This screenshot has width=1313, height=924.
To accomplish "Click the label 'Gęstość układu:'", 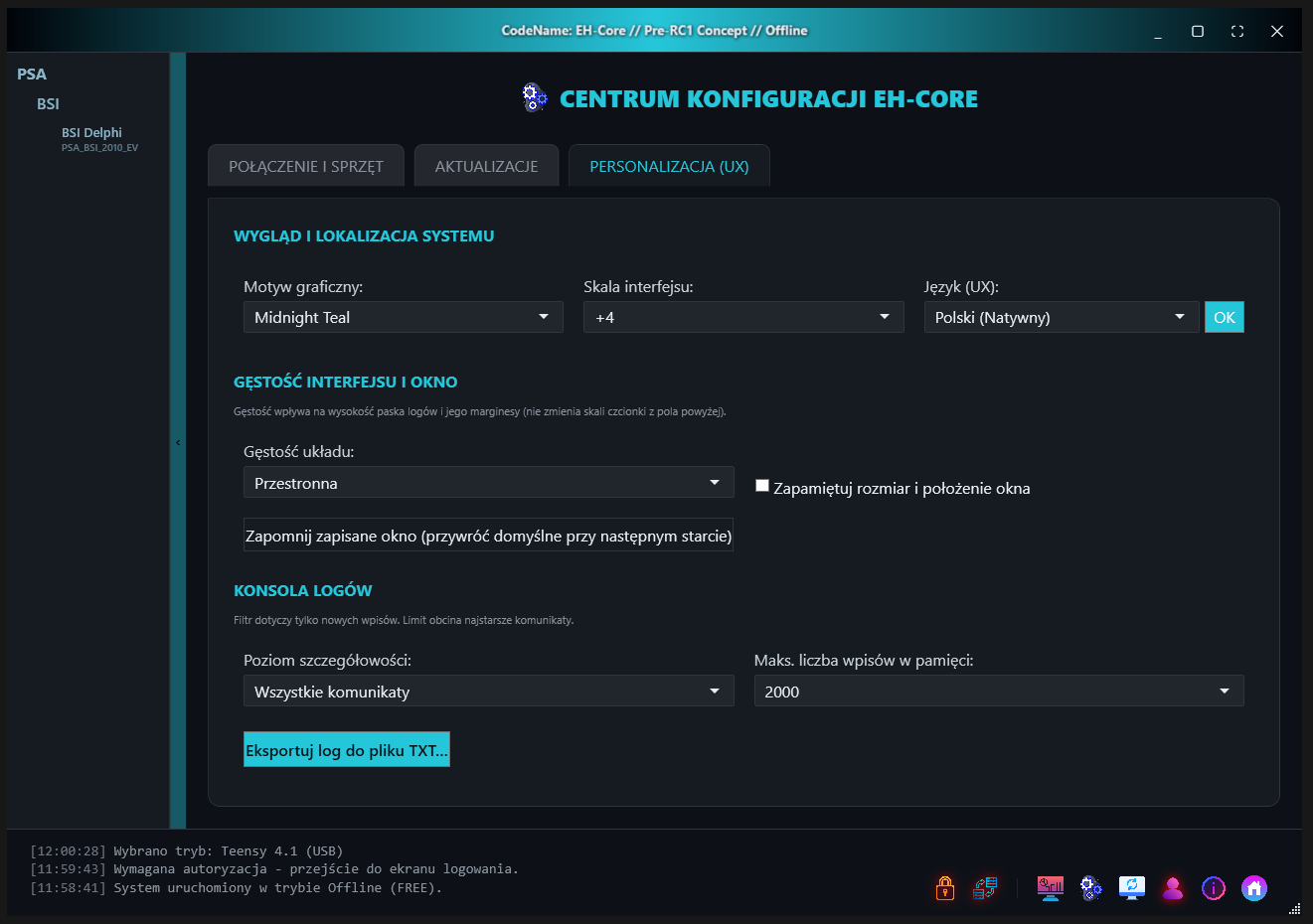I will pyautogui.click(x=299, y=451).
